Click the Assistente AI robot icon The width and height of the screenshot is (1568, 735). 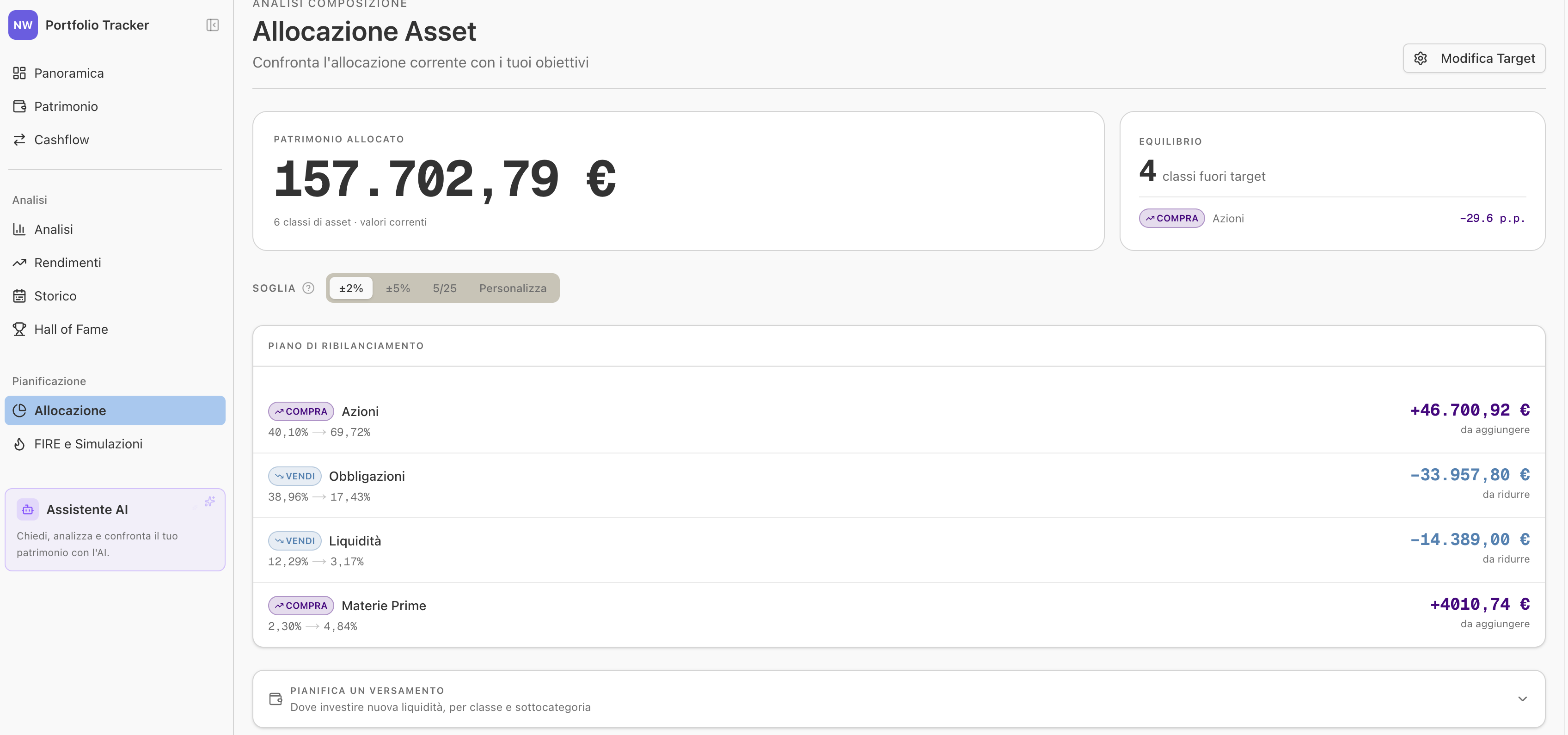pyautogui.click(x=27, y=510)
